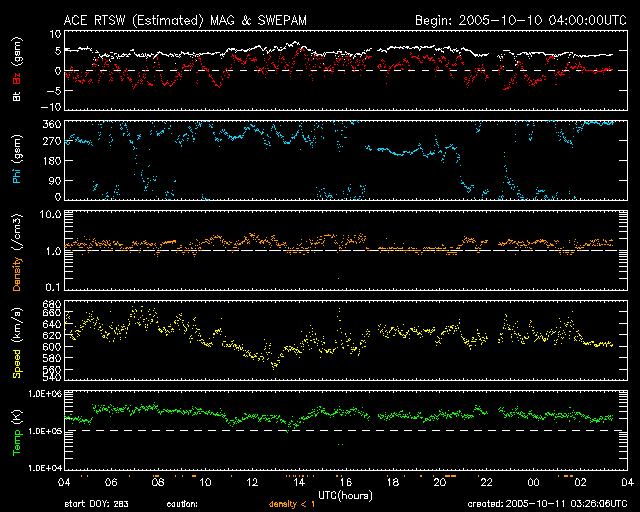640x512 pixels.
Task: Click the '0.1' tick on the Density axis
Action: [x=53, y=288]
